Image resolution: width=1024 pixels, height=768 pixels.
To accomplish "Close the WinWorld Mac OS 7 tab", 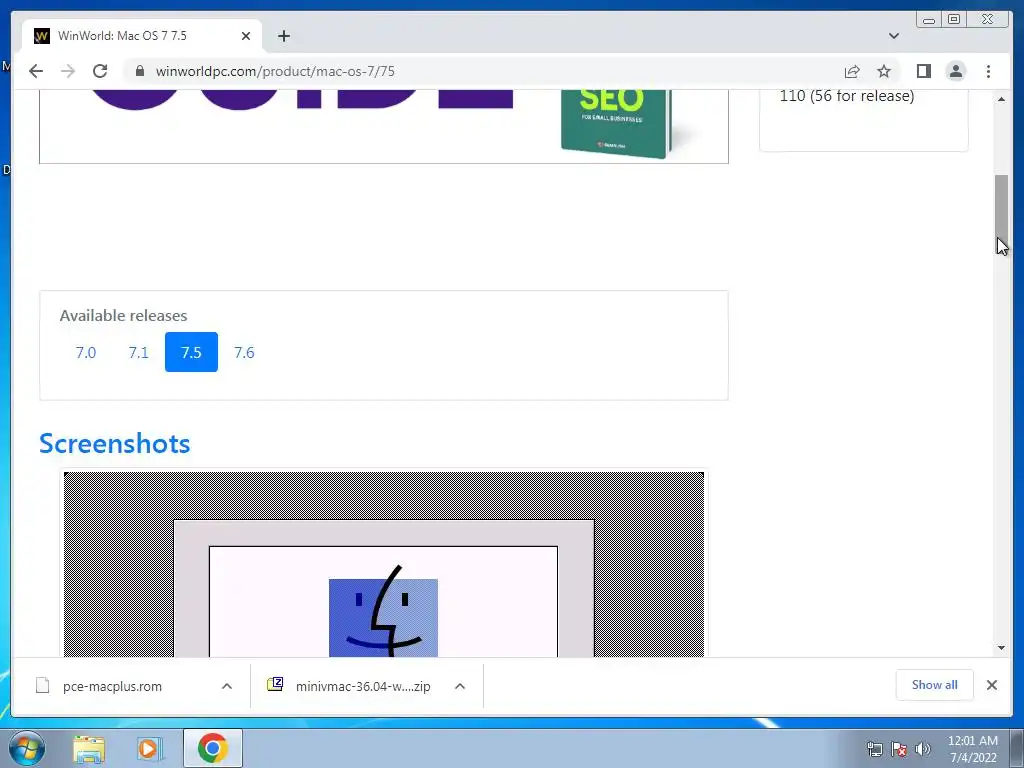I will 246,36.
